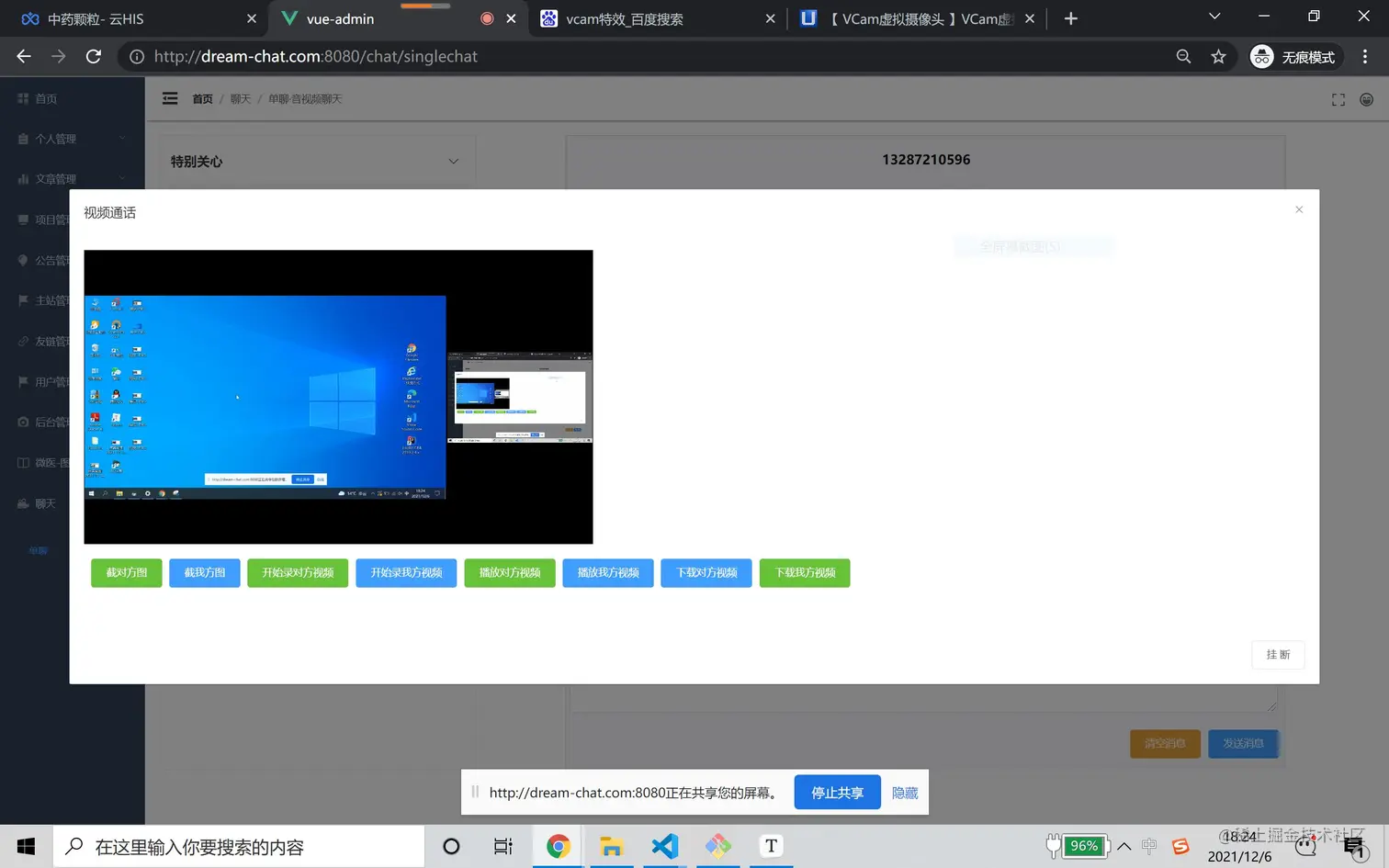The image size is (1389, 868).
Task: Click the 无痕模式 incognito indicator
Action: coord(1293,57)
